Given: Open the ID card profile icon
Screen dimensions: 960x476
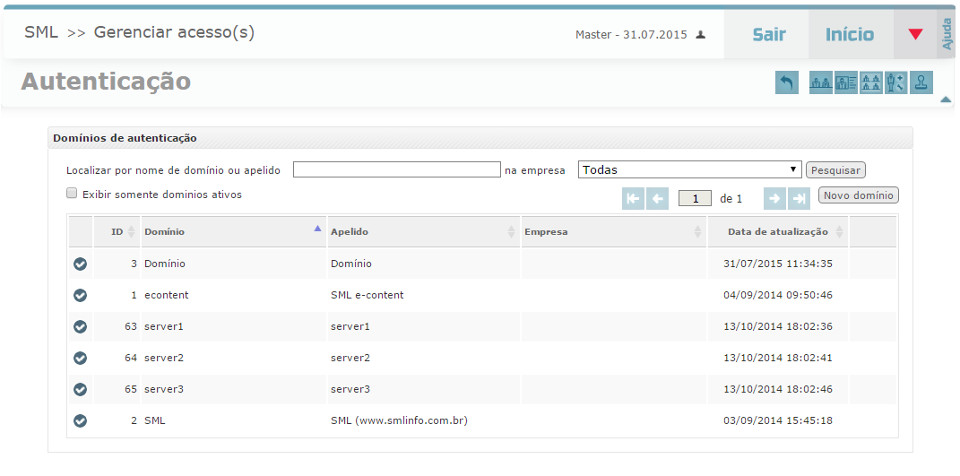Looking at the screenshot, I should pyautogui.click(x=846, y=83).
